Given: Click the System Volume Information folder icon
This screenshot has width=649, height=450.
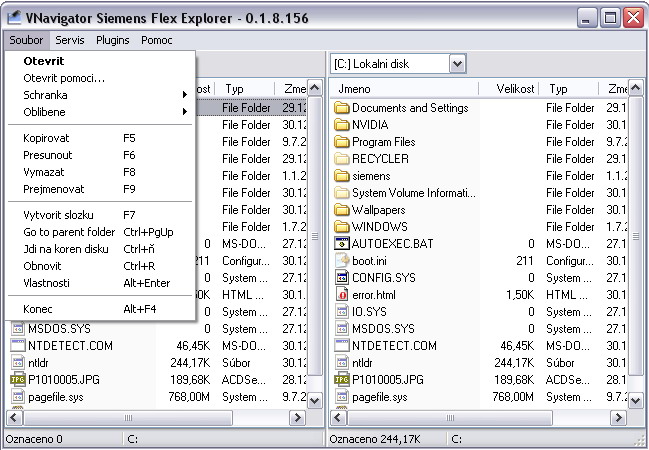Looking at the screenshot, I should [341, 193].
